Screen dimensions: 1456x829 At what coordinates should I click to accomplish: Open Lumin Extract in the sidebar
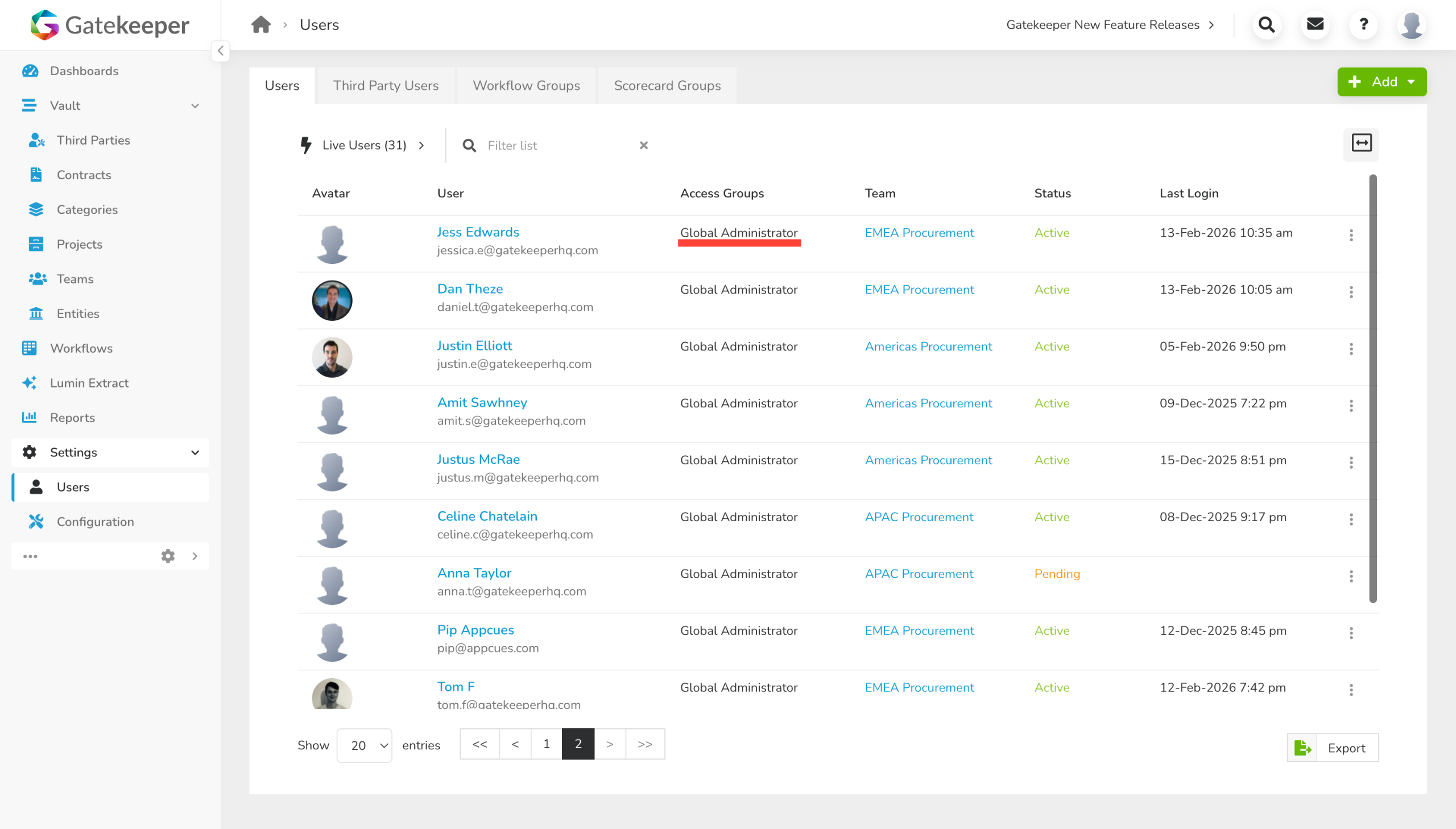(89, 382)
